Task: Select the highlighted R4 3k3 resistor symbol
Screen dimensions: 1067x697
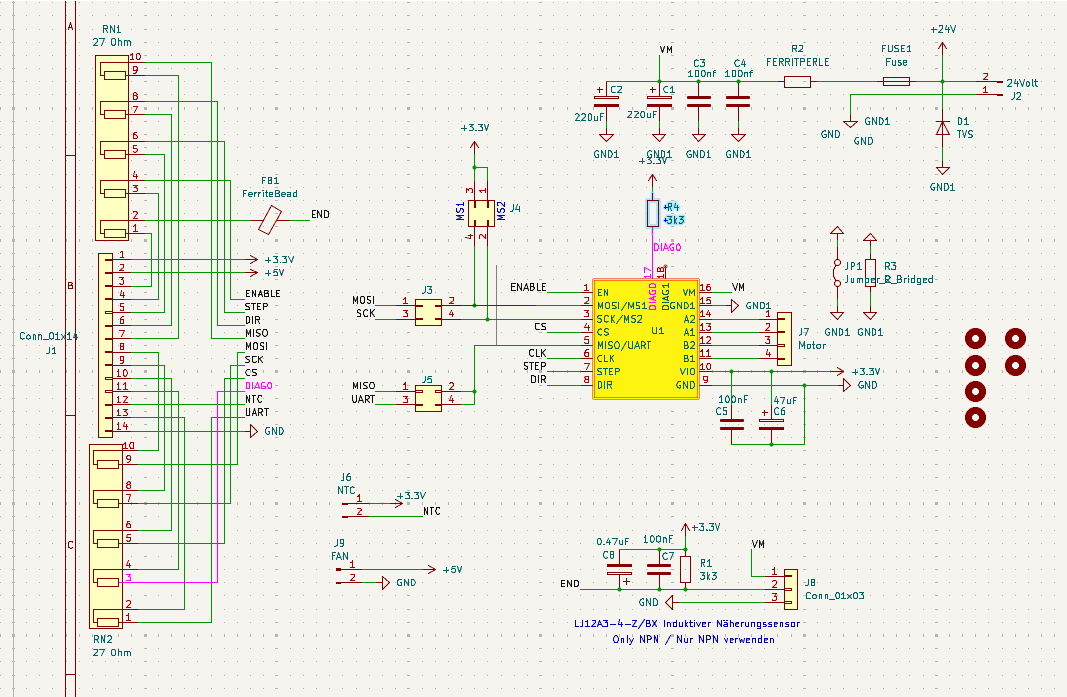Action: (x=653, y=213)
